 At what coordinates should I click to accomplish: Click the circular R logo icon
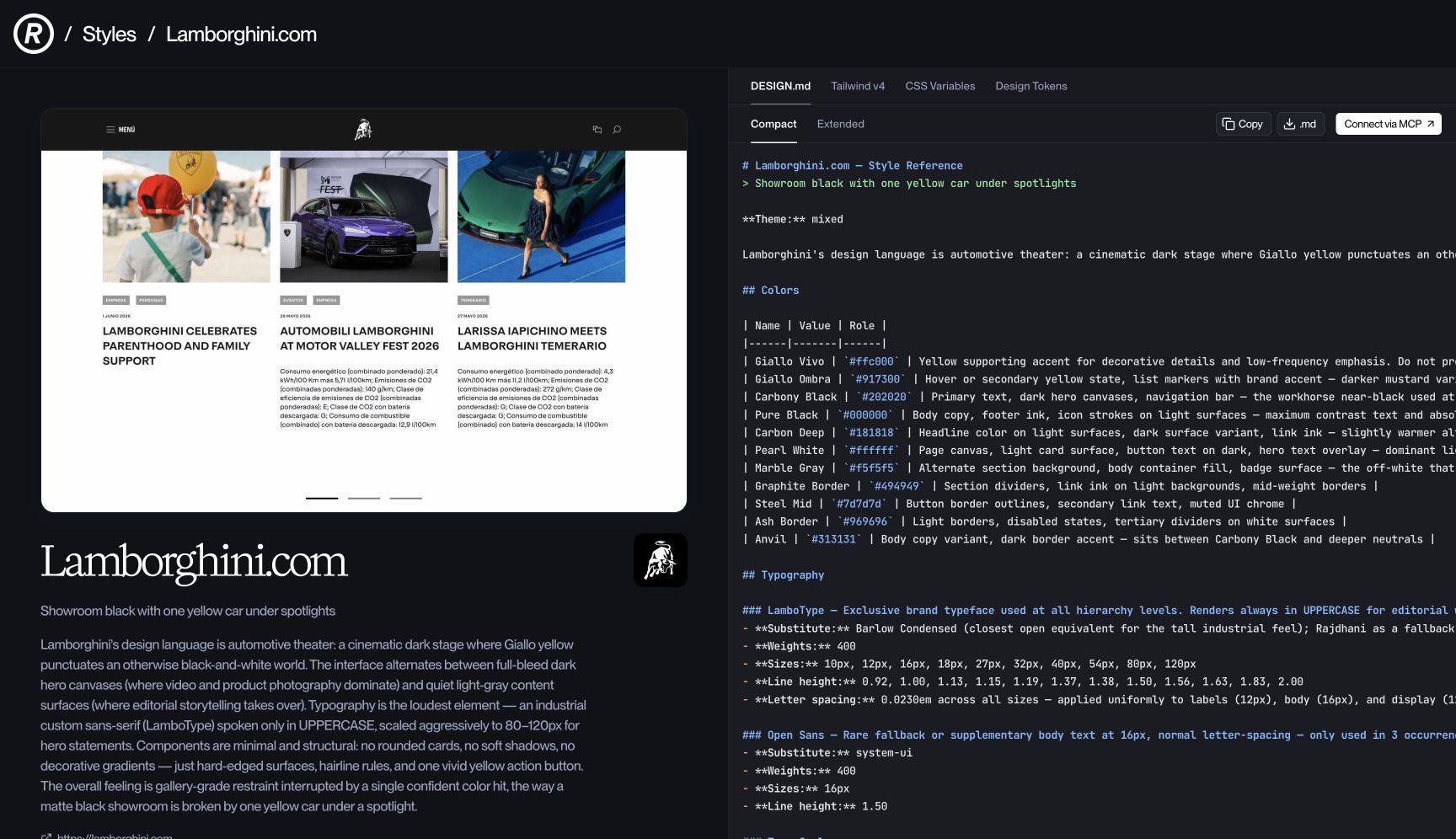(x=34, y=34)
